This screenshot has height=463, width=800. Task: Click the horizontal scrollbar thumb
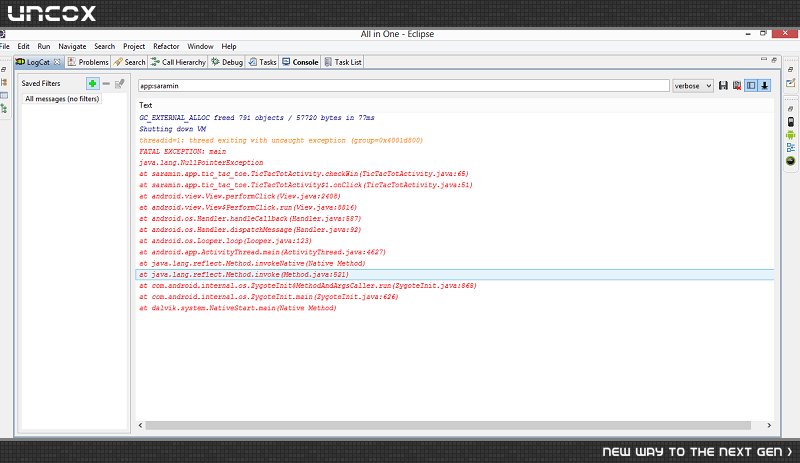tap(448, 425)
